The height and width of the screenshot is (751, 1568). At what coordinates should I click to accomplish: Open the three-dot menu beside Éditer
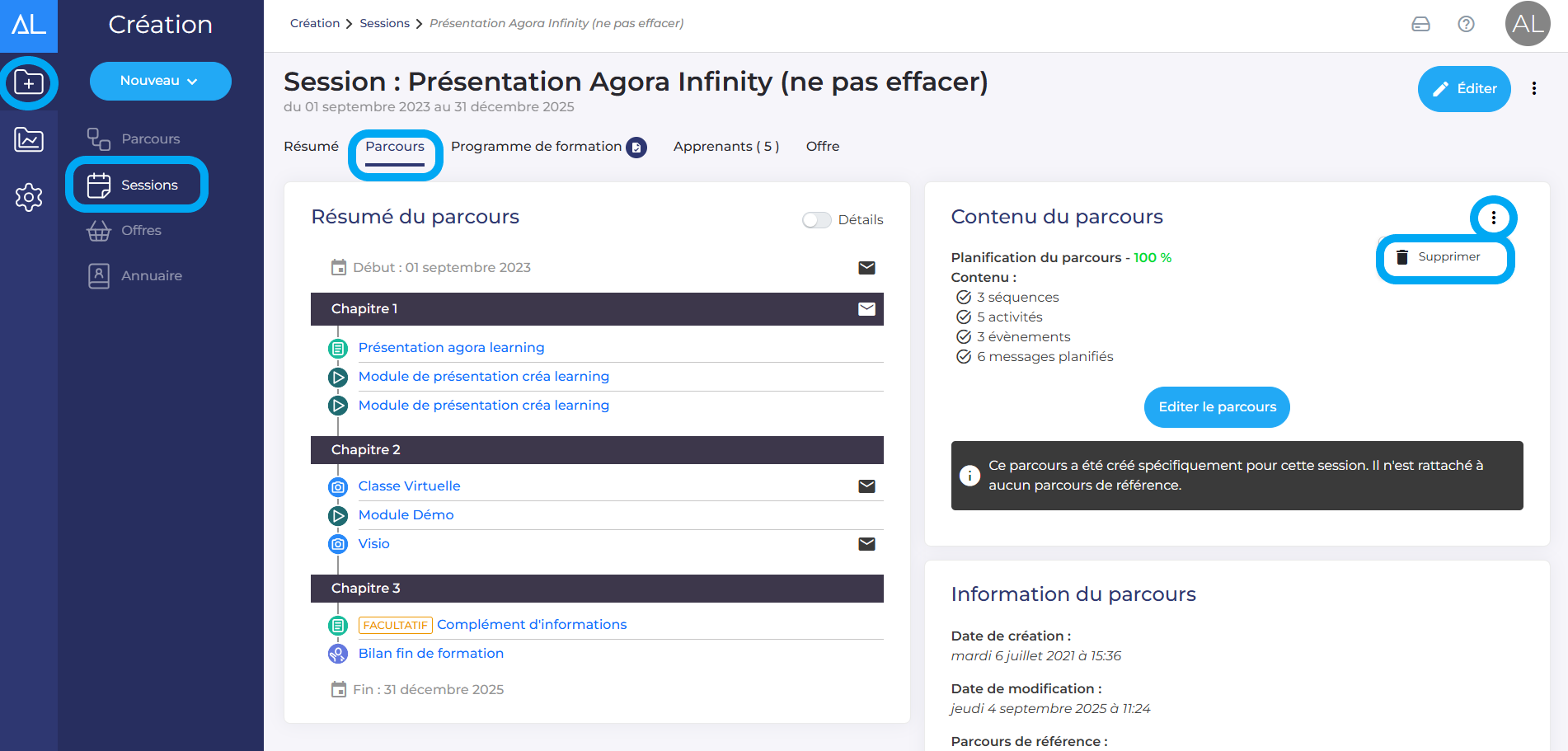1533,89
